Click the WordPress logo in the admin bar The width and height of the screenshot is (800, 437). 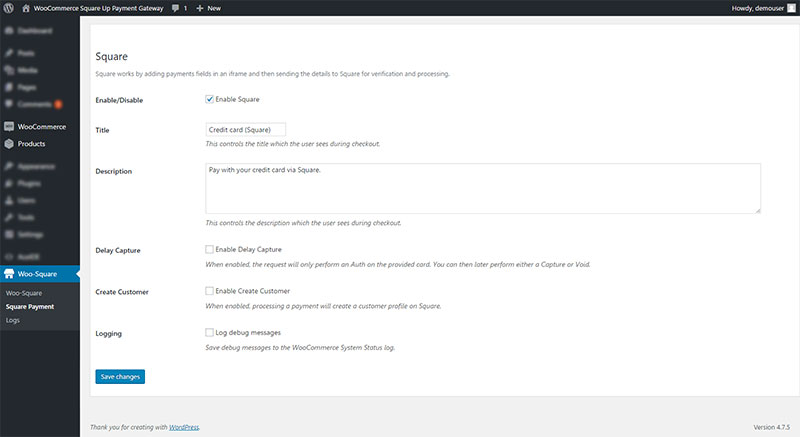tap(9, 8)
